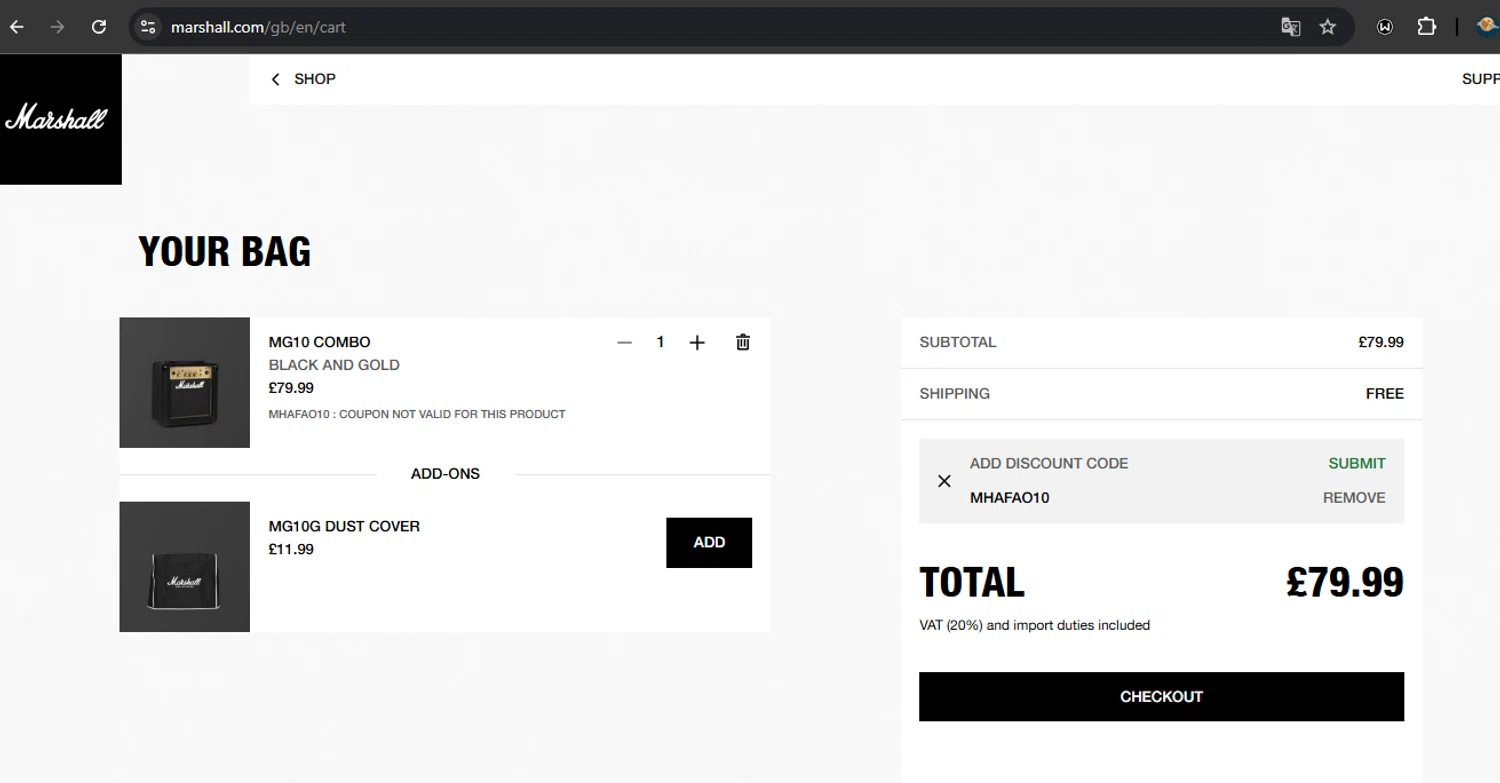
Task: Open the MG10 Combo amp thumbnail
Action: [x=184, y=383]
